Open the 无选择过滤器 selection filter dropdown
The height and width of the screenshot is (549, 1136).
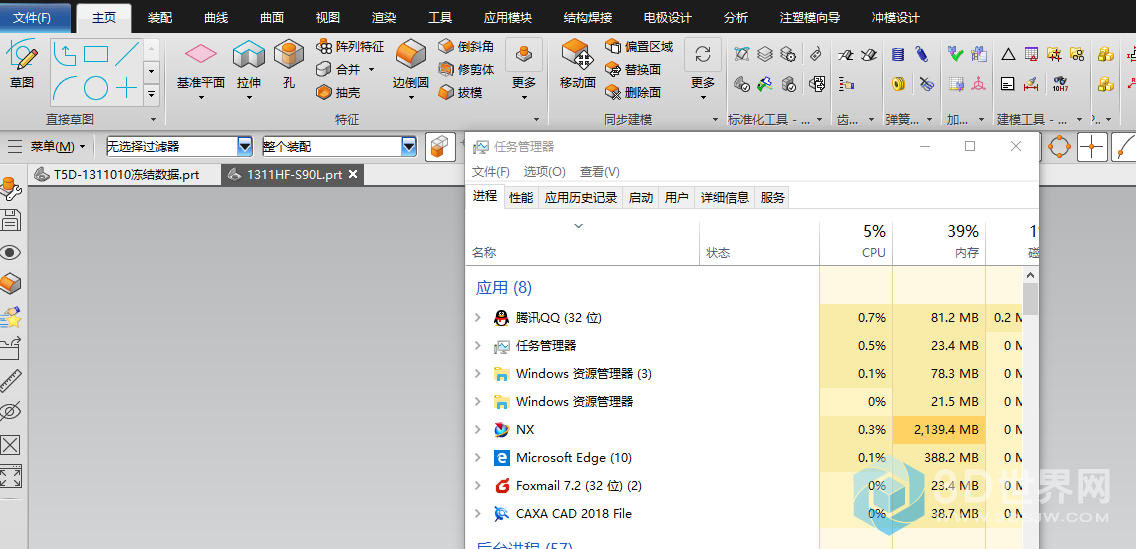[245, 147]
